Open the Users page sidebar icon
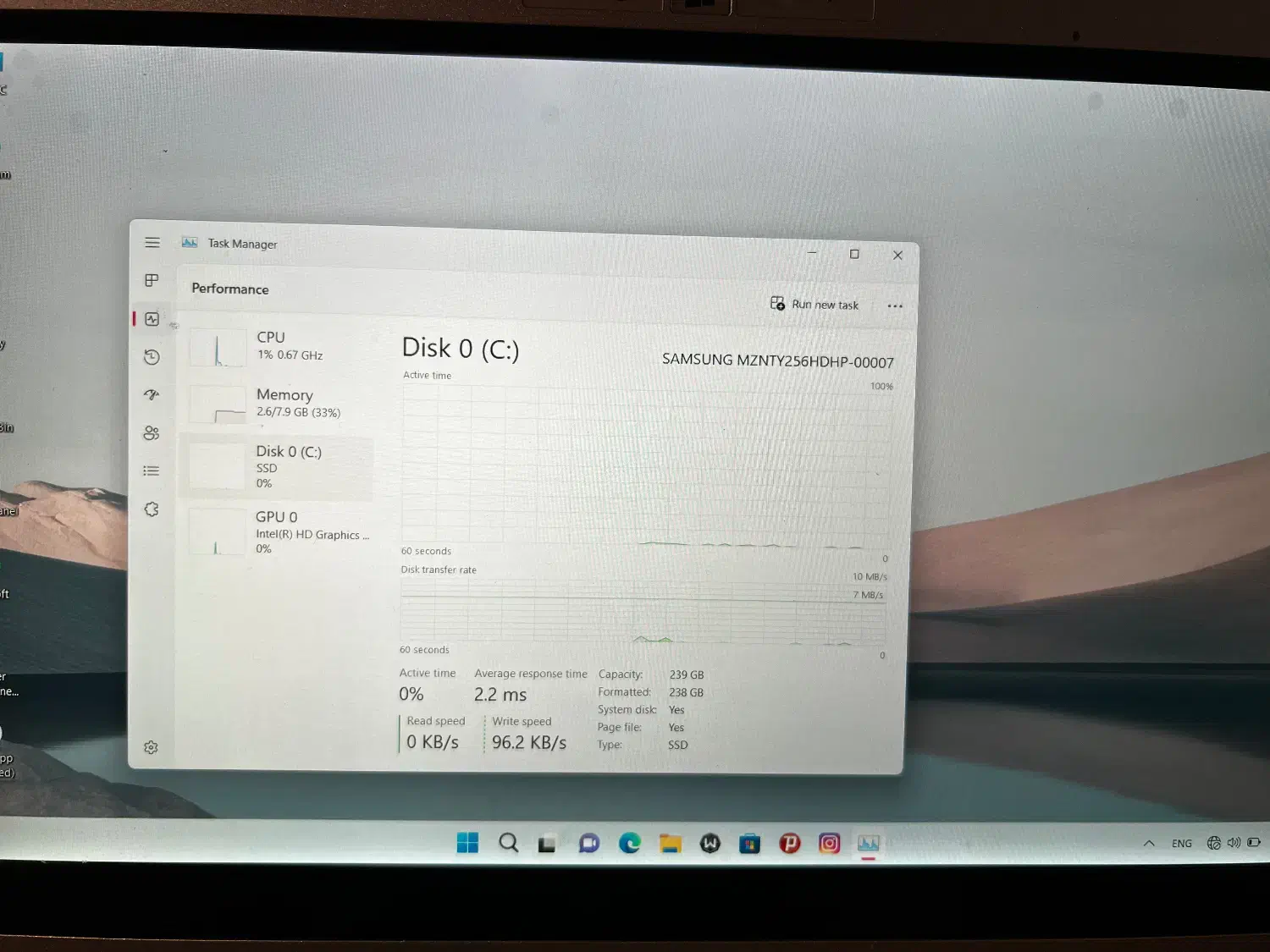The width and height of the screenshot is (1270, 952). coord(152,433)
